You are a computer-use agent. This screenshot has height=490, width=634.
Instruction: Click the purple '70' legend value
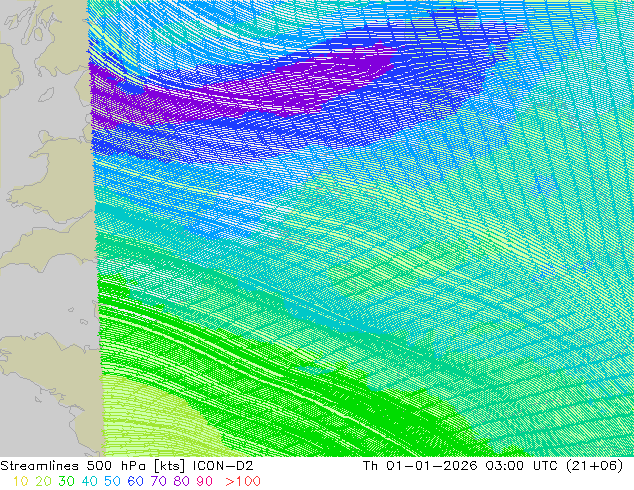tap(158, 481)
